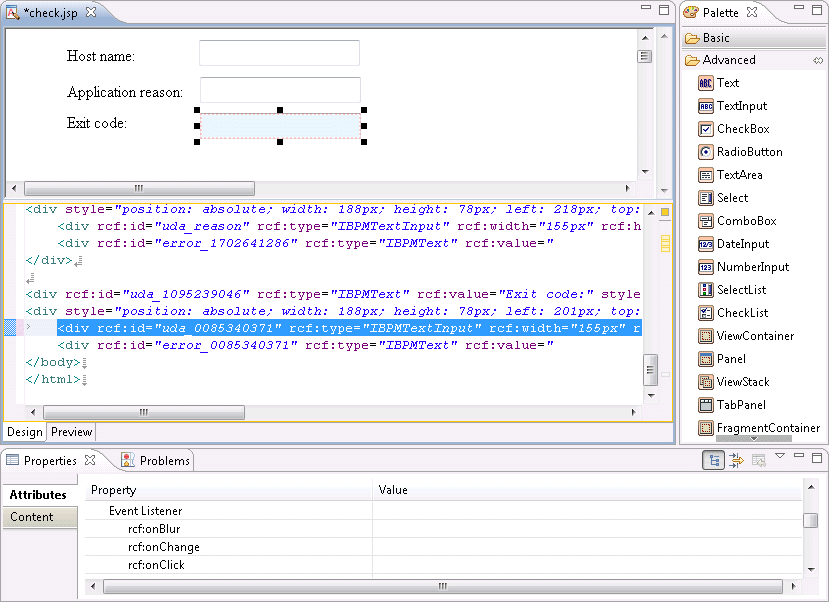Viewport: 829px width, 602px height.
Task: Pick the CheckList palette icon
Action: tap(705, 313)
